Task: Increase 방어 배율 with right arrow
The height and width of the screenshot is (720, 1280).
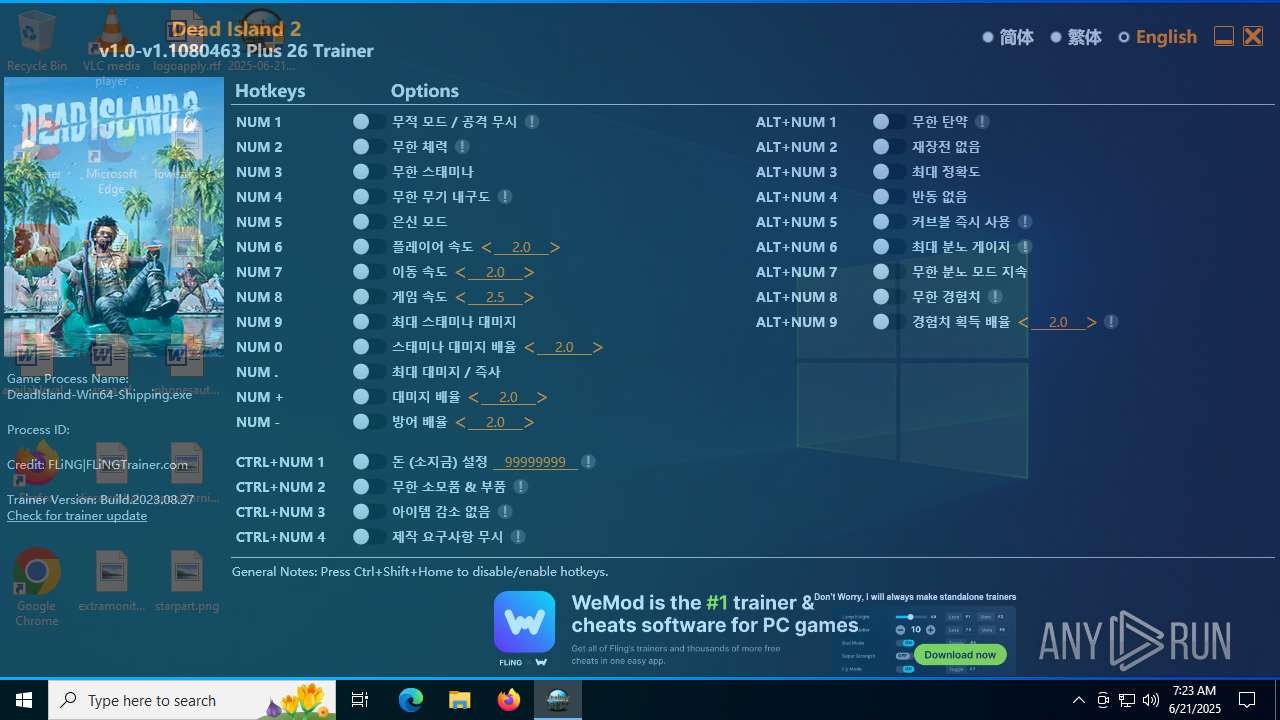Action: 529,422
